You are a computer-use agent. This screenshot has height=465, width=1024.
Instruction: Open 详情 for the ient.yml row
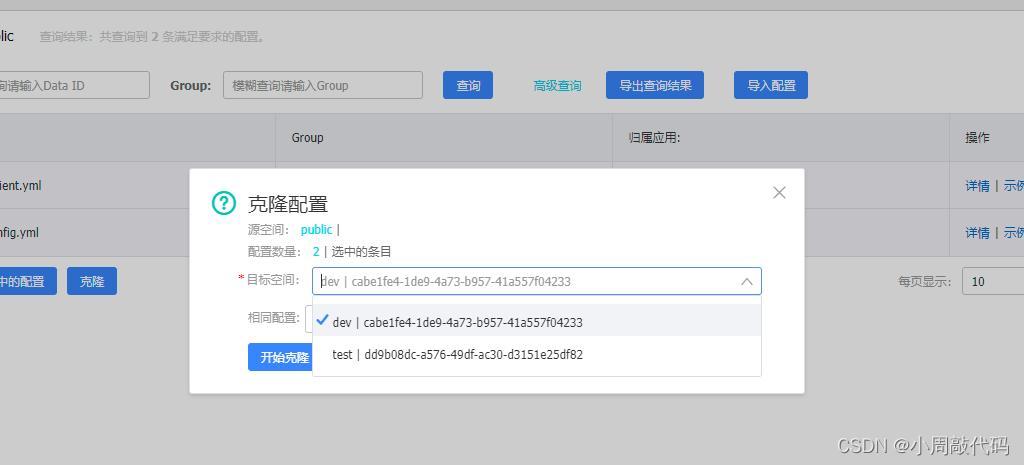click(x=978, y=185)
